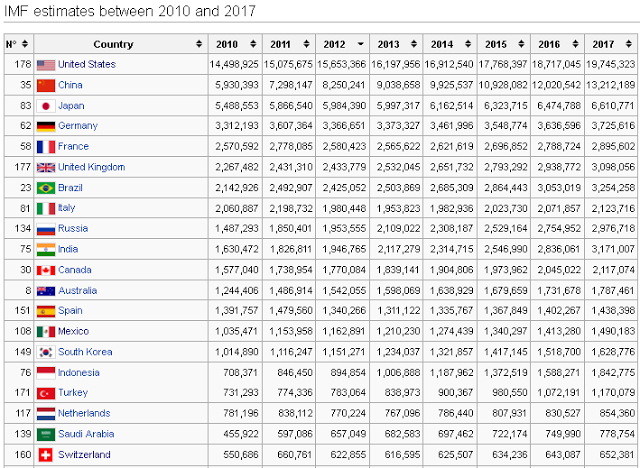Viewport: 640px width, 468px height.
Task: Click the Netherlands flag icon
Action: (x=46, y=414)
